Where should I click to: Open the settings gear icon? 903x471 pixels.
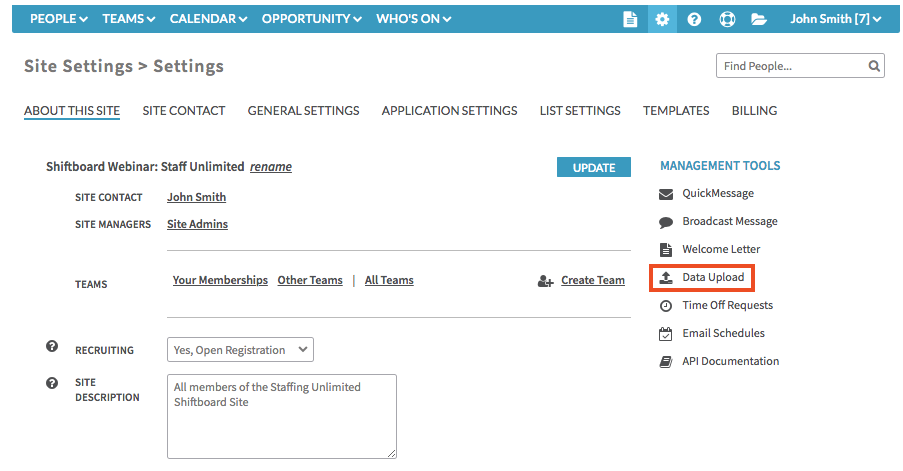coord(662,19)
